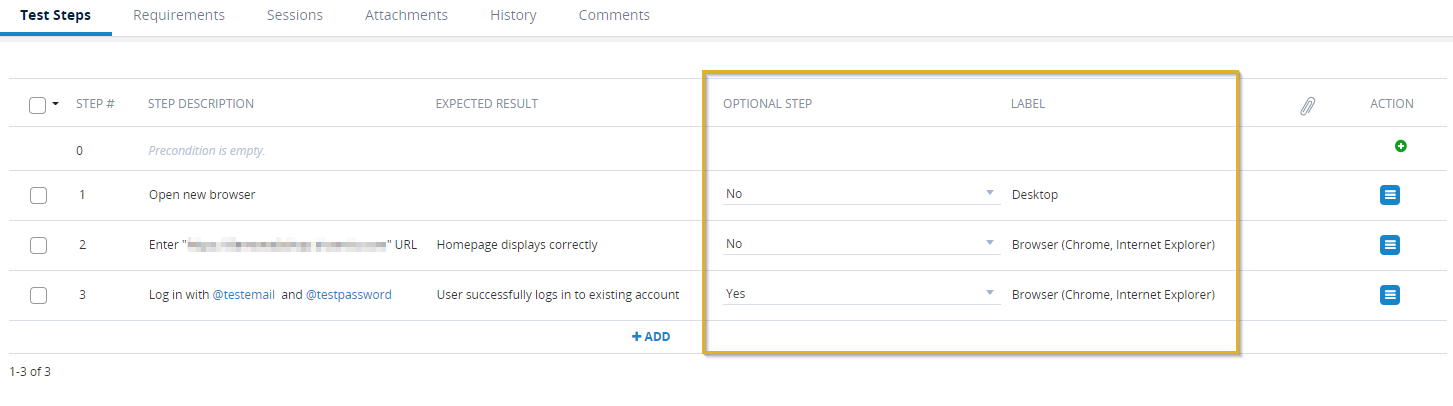Expand the arrow beside select-all checkbox
Screen dimensions: 1453x406
(x=56, y=104)
